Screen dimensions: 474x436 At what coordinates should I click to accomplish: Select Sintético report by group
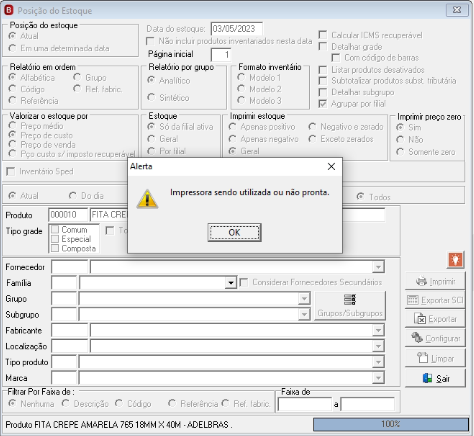click(151, 97)
